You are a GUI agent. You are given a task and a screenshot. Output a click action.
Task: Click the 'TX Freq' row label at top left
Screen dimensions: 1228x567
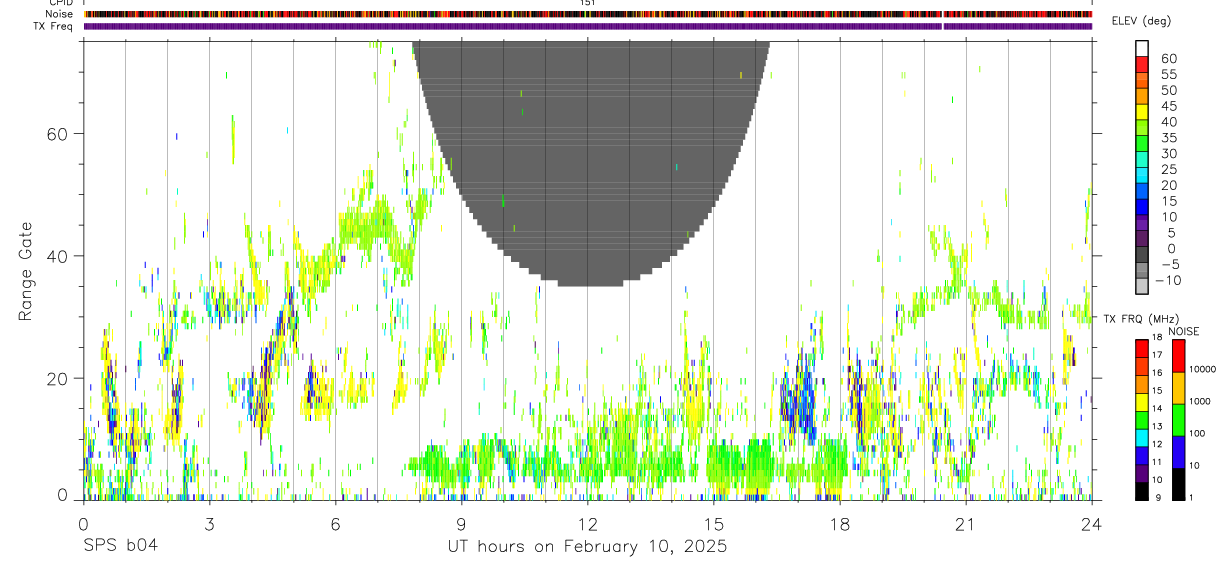pos(54,27)
